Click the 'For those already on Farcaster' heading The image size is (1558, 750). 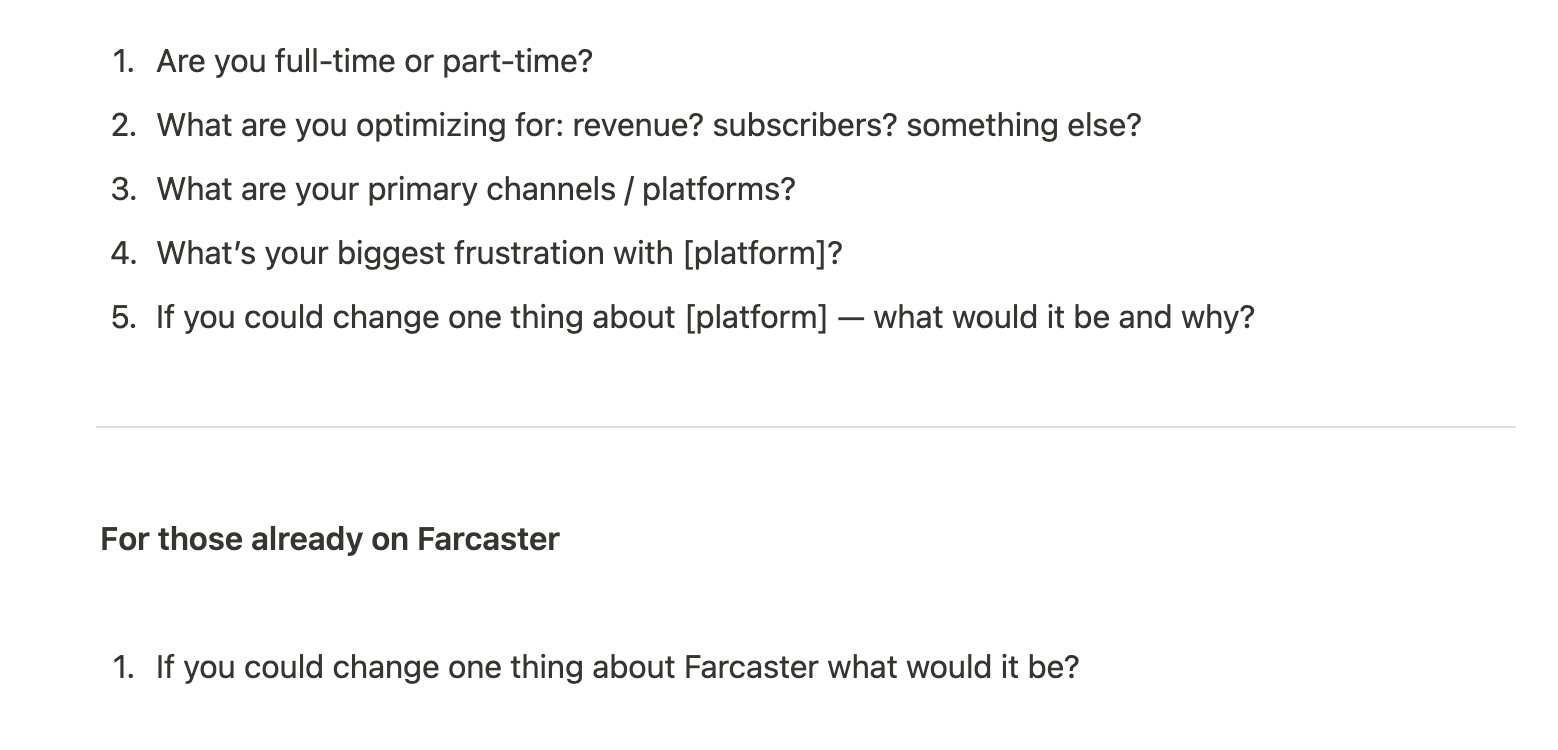click(x=330, y=540)
